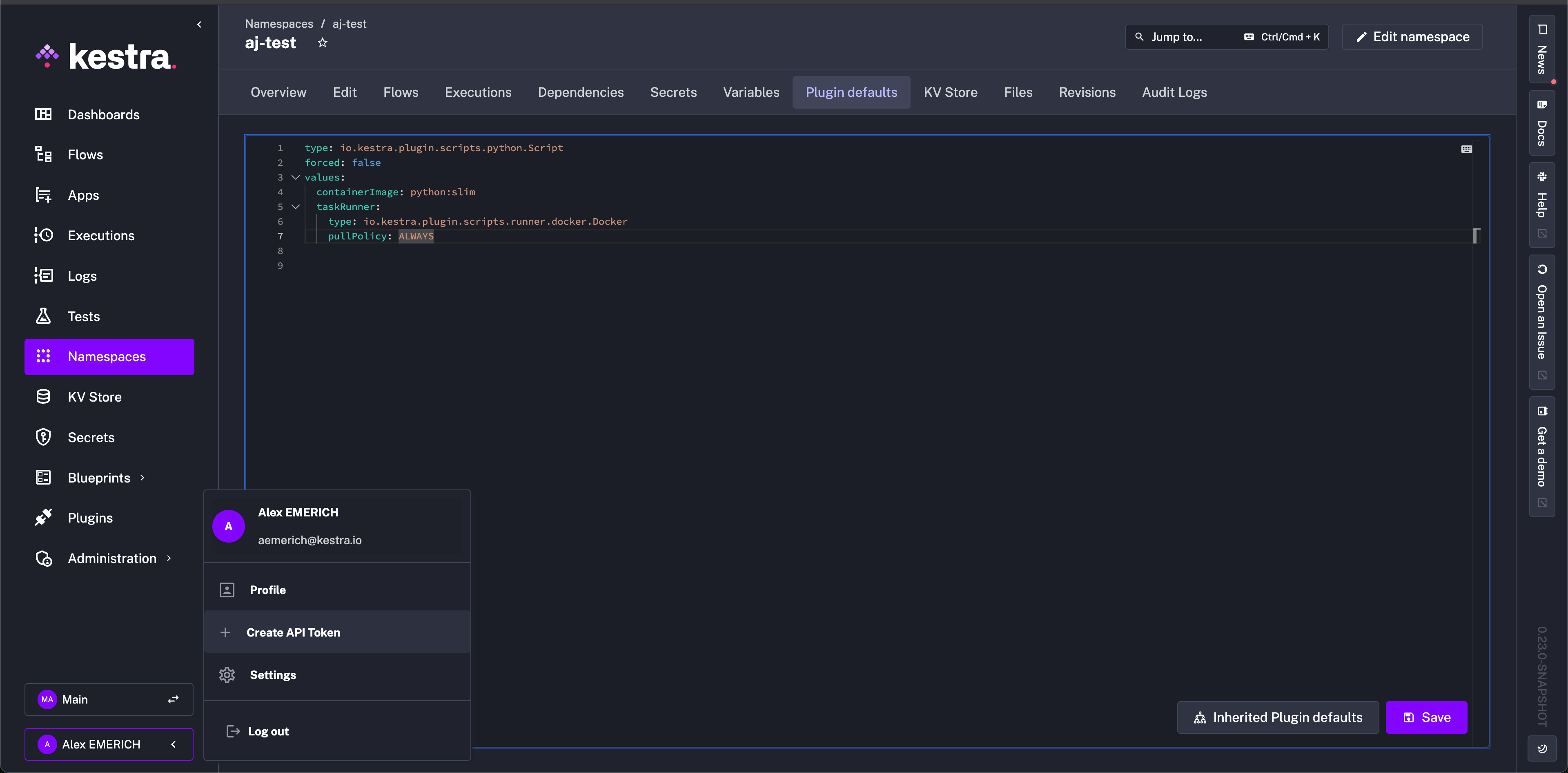Open the Docs panel on the right
The width and height of the screenshot is (1568, 773).
(x=1542, y=124)
